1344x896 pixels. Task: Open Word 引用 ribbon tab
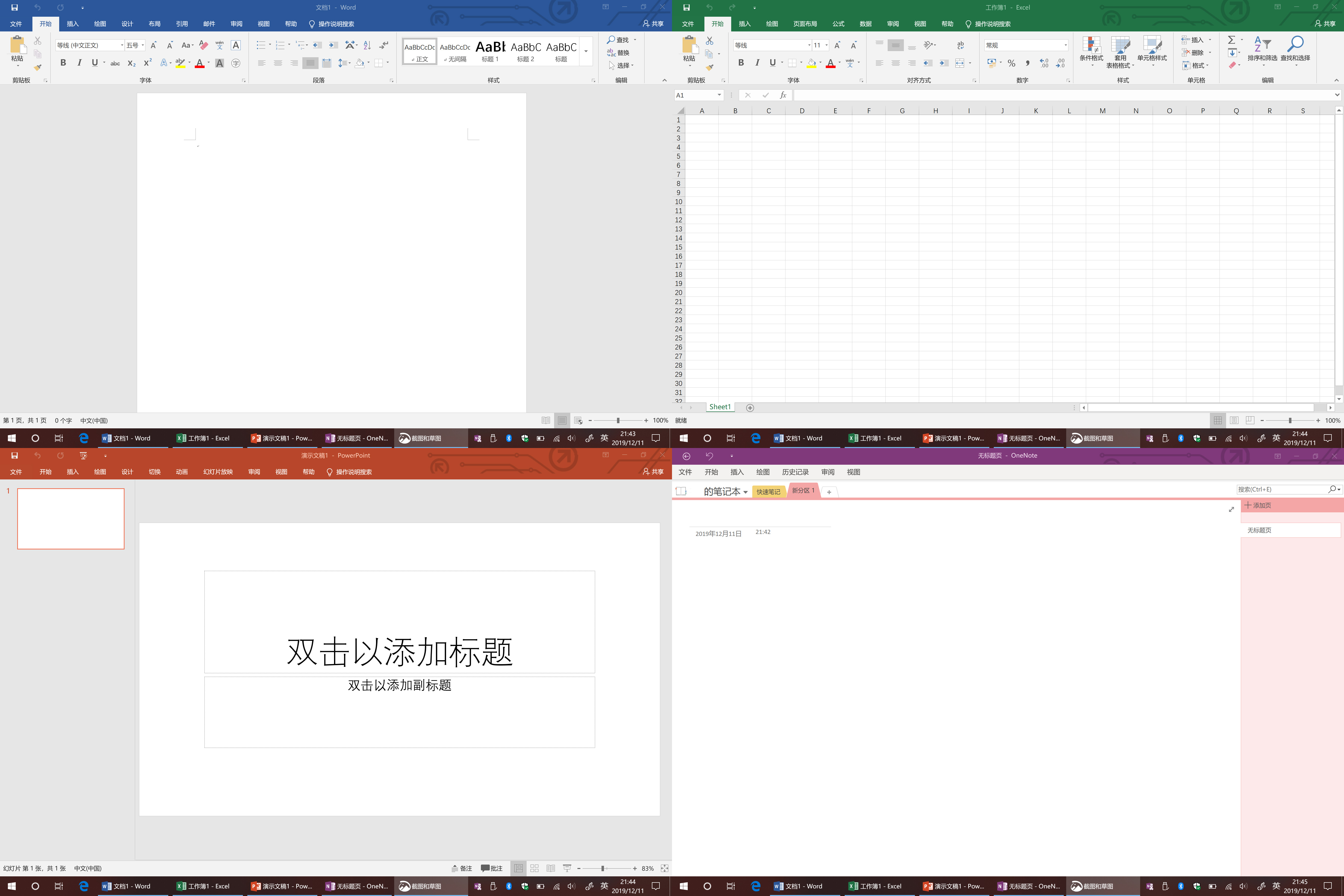click(x=182, y=24)
